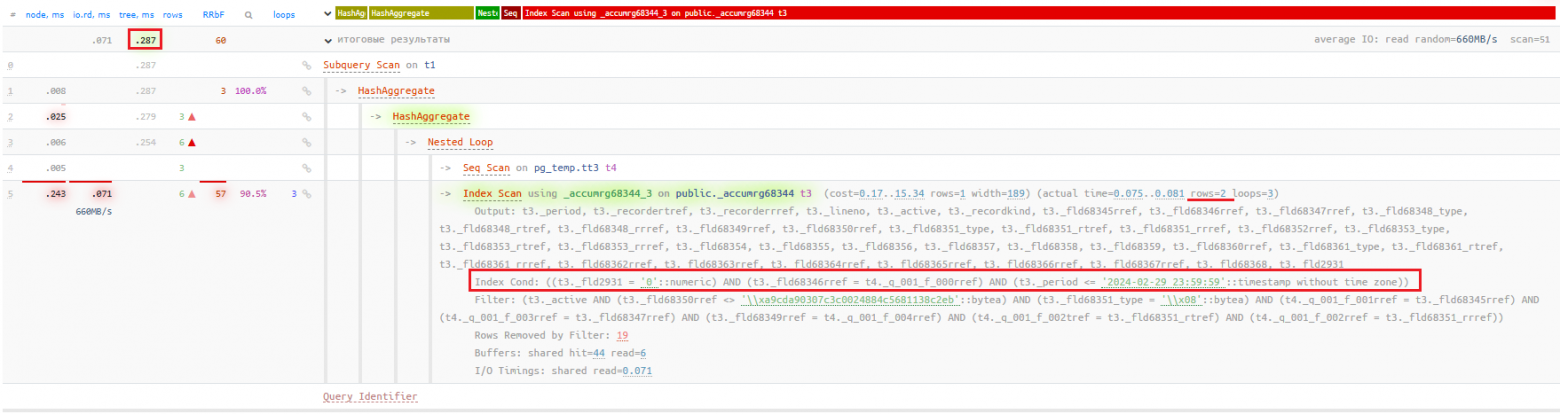Click summary io.rd value .071 in totals row

100,40
